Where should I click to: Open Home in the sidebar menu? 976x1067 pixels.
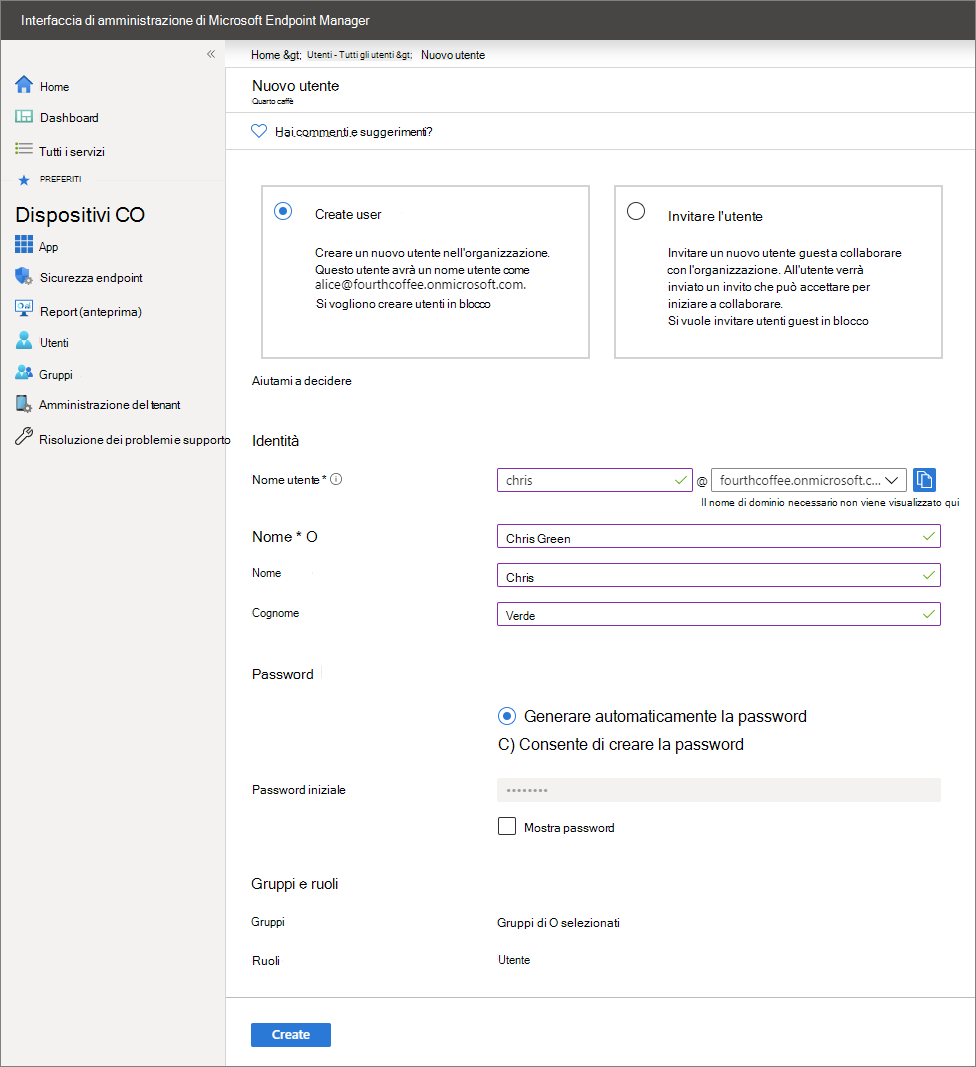tap(54, 87)
